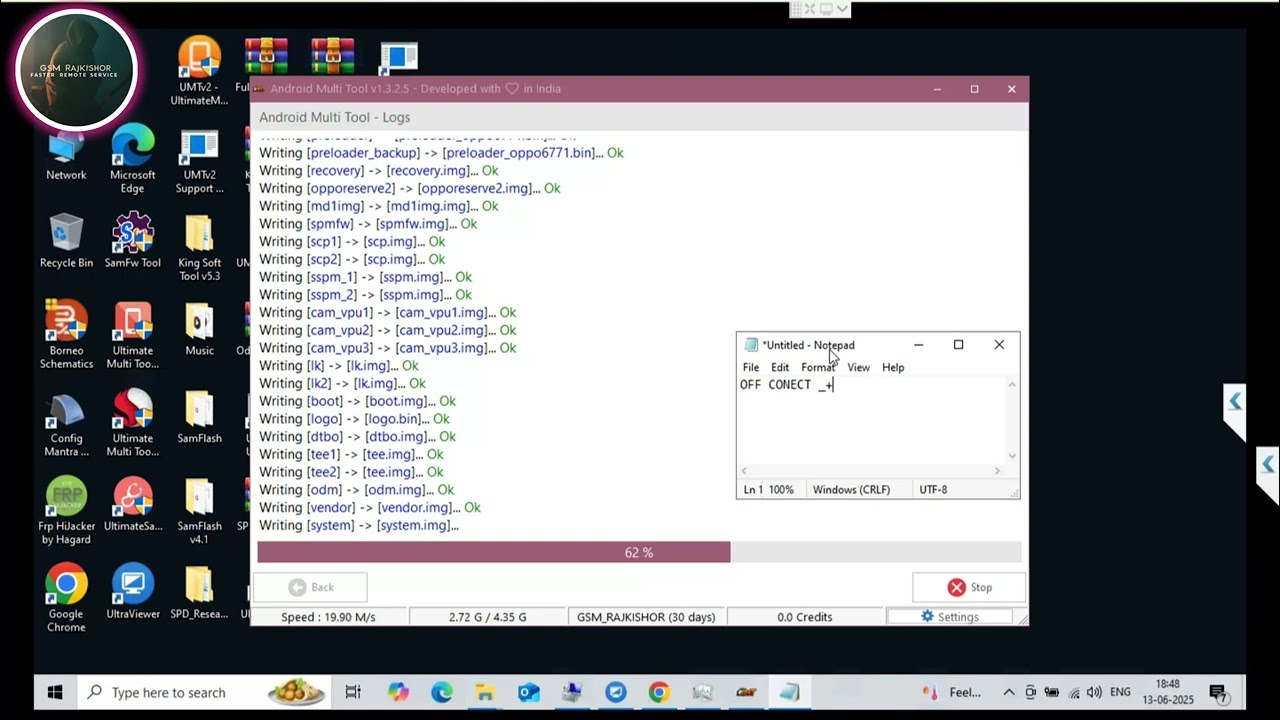This screenshot has height=720, width=1280.
Task: Launch the SamFw Tool shortcut
Action: click(132, 242)
